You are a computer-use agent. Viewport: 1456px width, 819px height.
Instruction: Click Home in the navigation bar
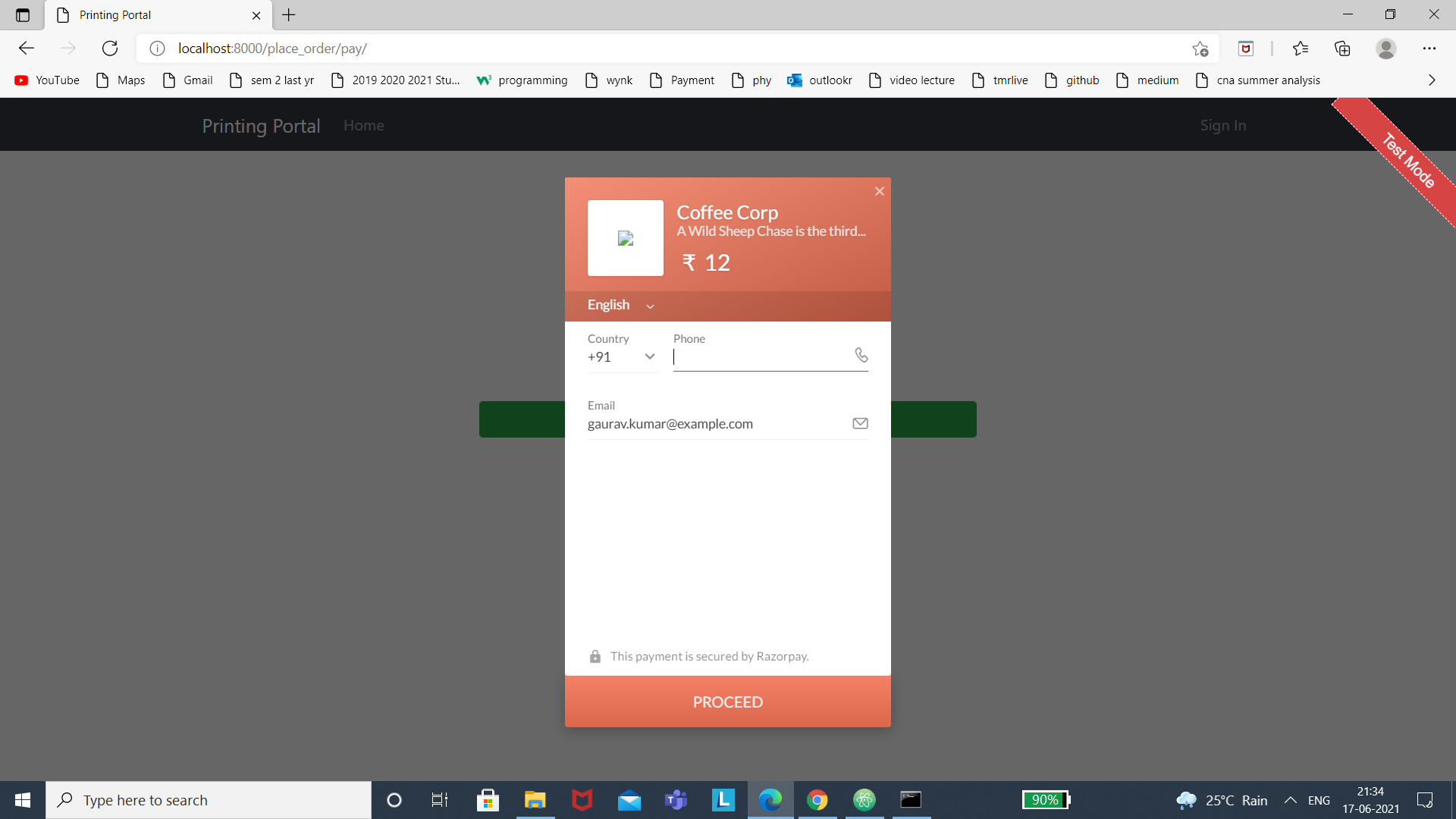click(x=364, y=125)
